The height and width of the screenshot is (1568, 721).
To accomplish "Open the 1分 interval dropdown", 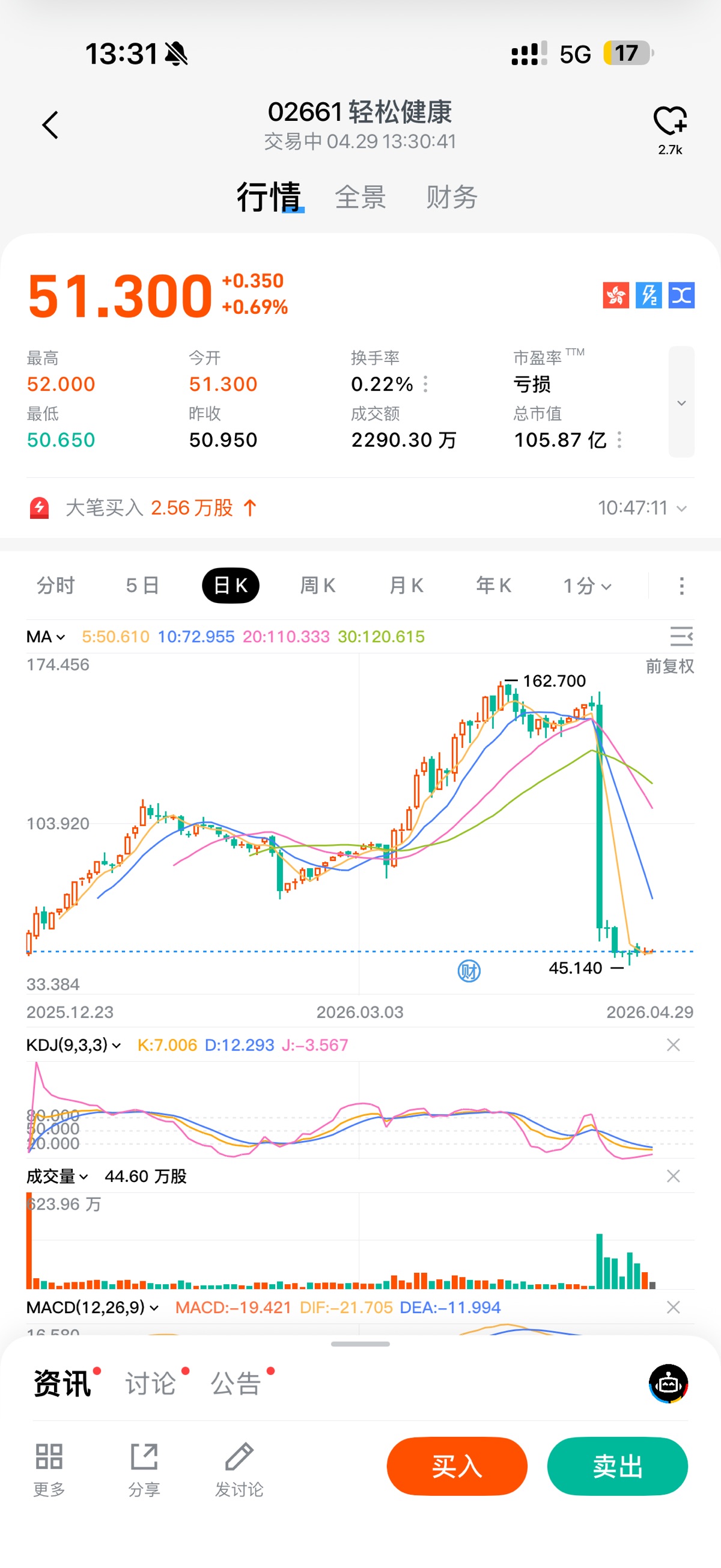I will click(586, 586).
